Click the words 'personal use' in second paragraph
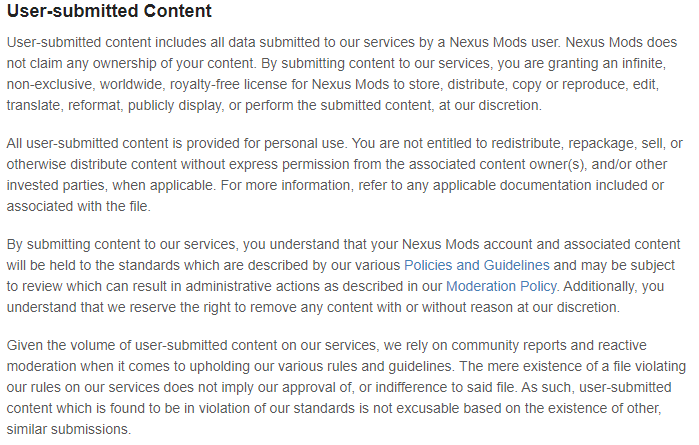 tap(304, 143)
